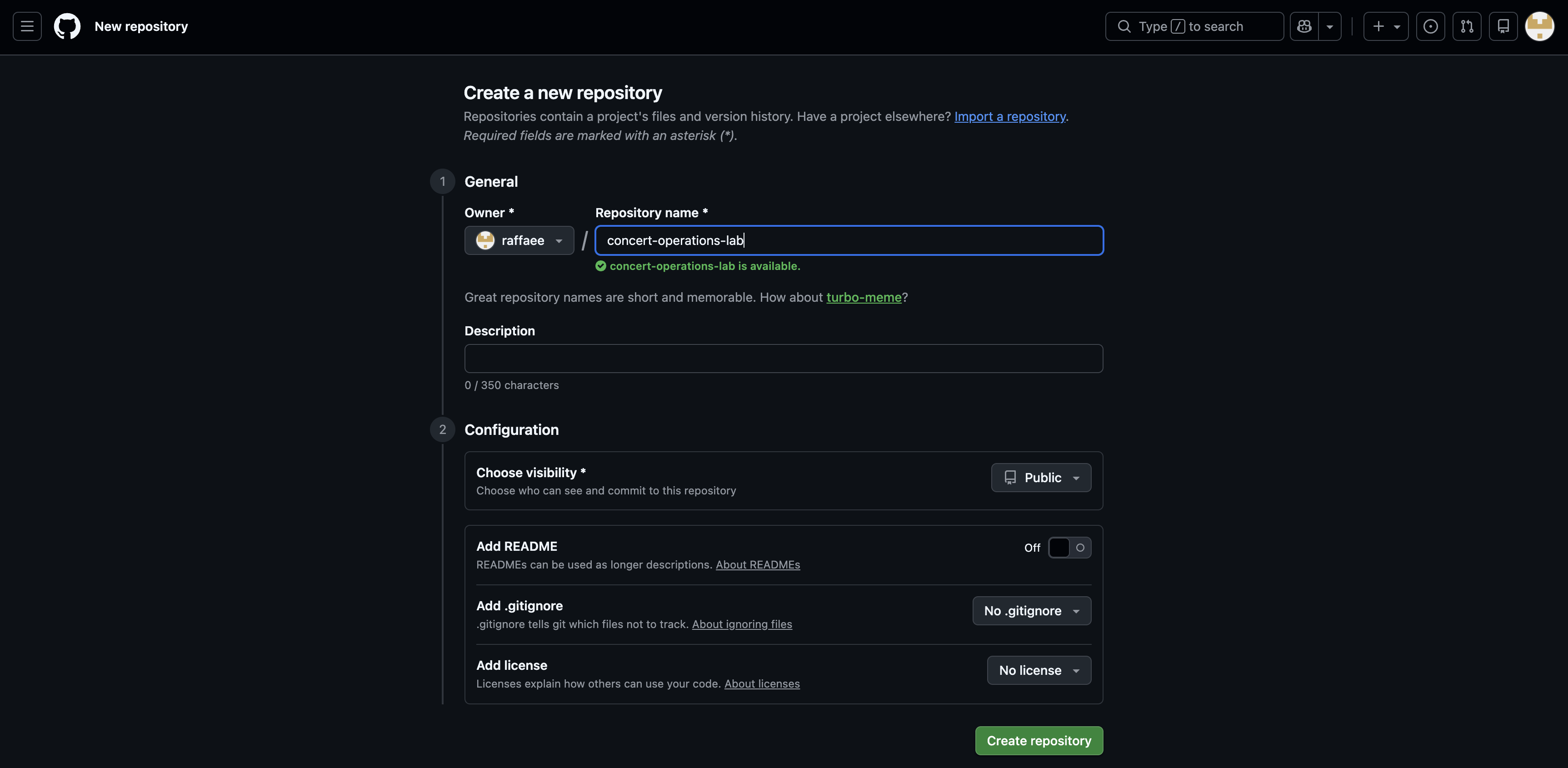Open the No license dropdown
The image size is (1568, 768).
[x=1039, y=671]
